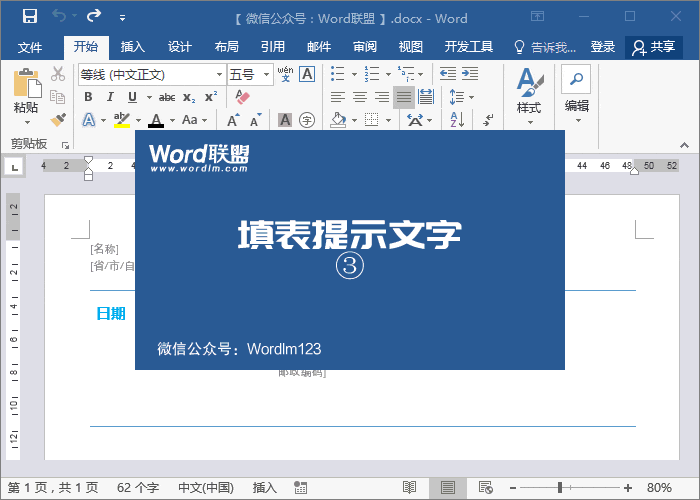Toggle justify alignment
The width and height of the screenshot is (700, 500).
point(404,97)
